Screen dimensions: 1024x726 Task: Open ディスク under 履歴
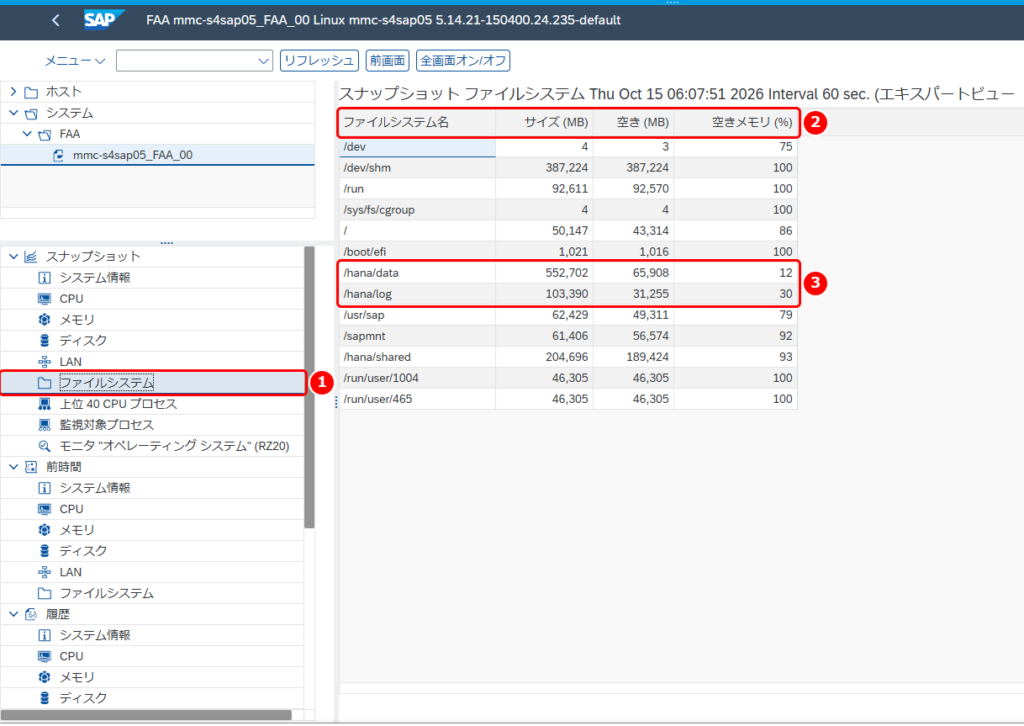tap(83, 698)
